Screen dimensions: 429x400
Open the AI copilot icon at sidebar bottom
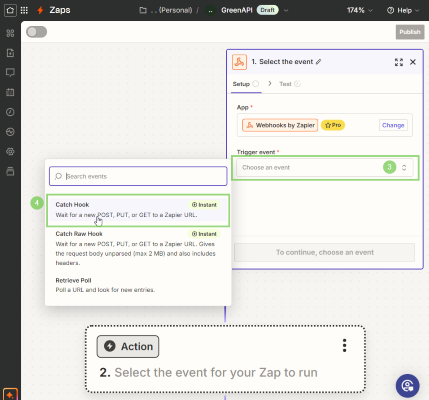[10, 395]
